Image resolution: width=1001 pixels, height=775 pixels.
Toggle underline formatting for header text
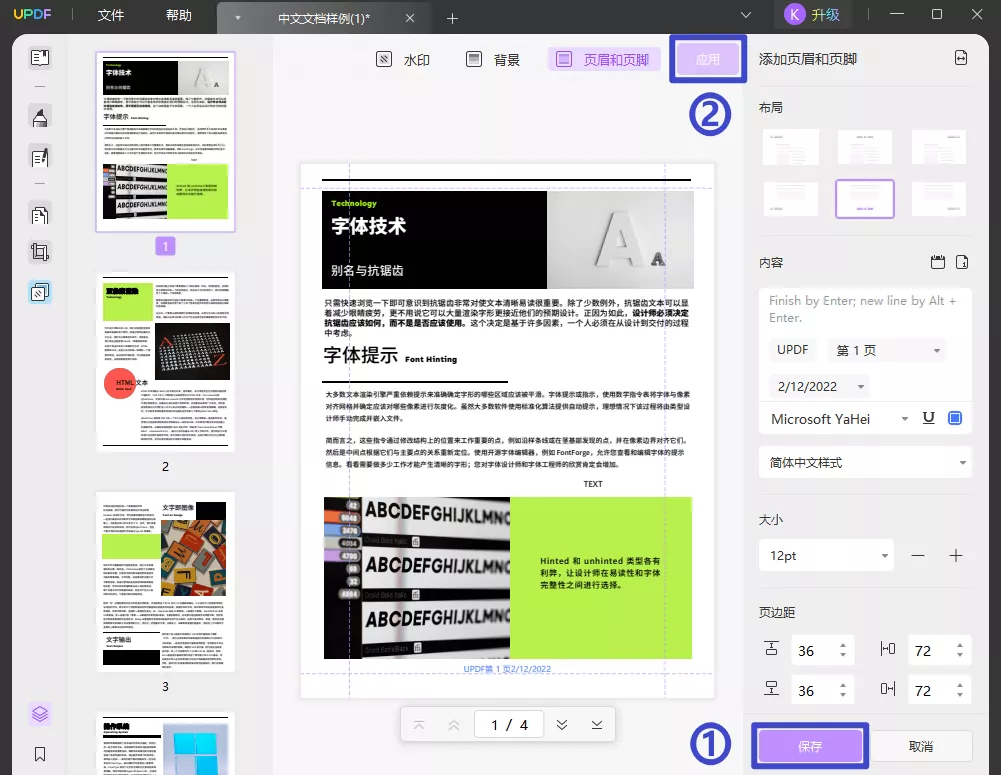coord(929,418)
